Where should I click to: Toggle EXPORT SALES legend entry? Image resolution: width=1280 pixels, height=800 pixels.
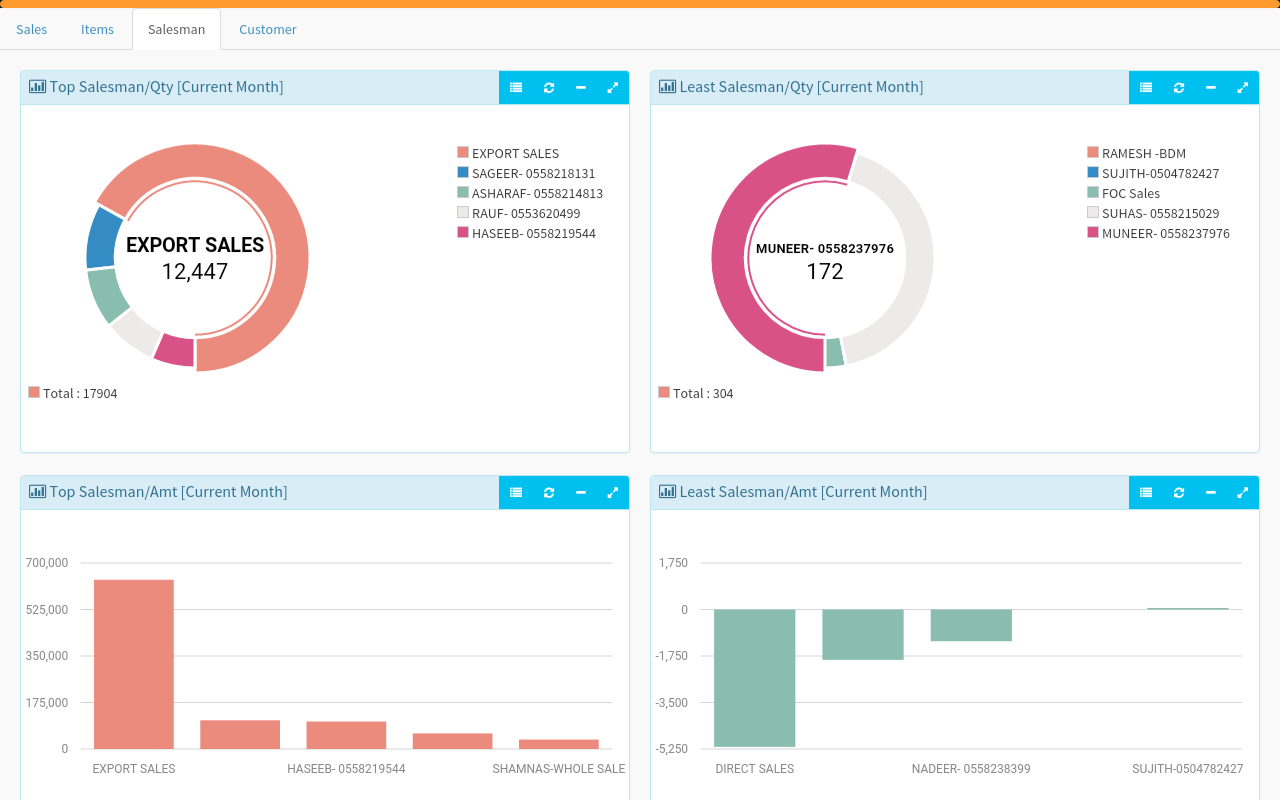point(508,153)
